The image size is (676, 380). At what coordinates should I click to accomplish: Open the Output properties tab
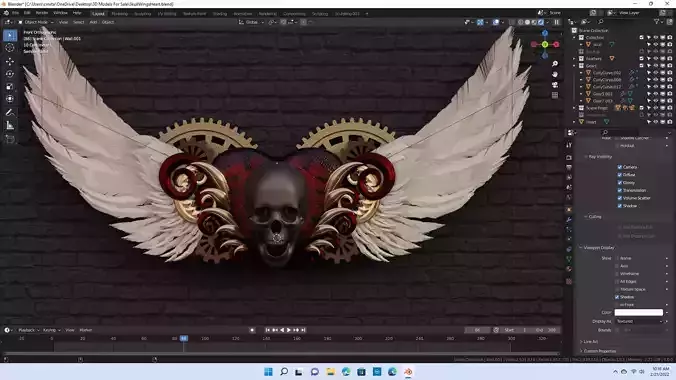569,167
